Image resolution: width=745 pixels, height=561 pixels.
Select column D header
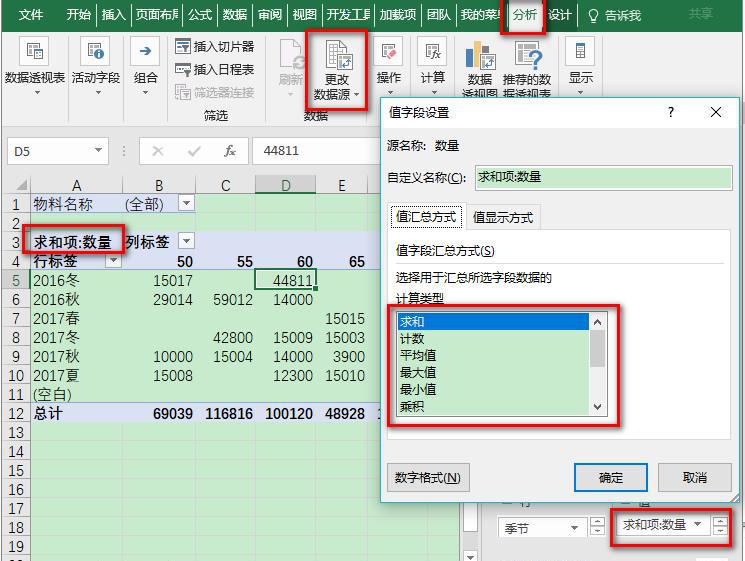[286, 185]
